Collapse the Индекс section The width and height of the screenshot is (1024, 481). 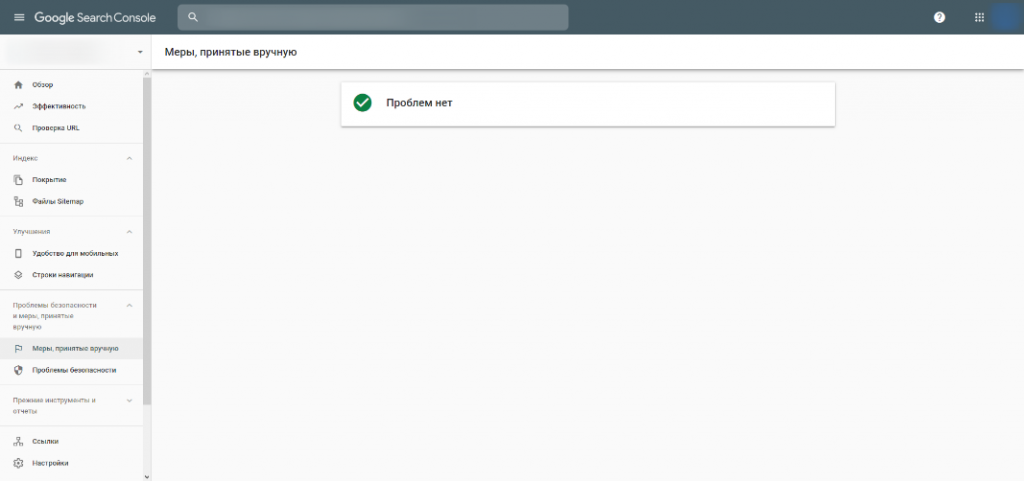(x=129, y=158)
